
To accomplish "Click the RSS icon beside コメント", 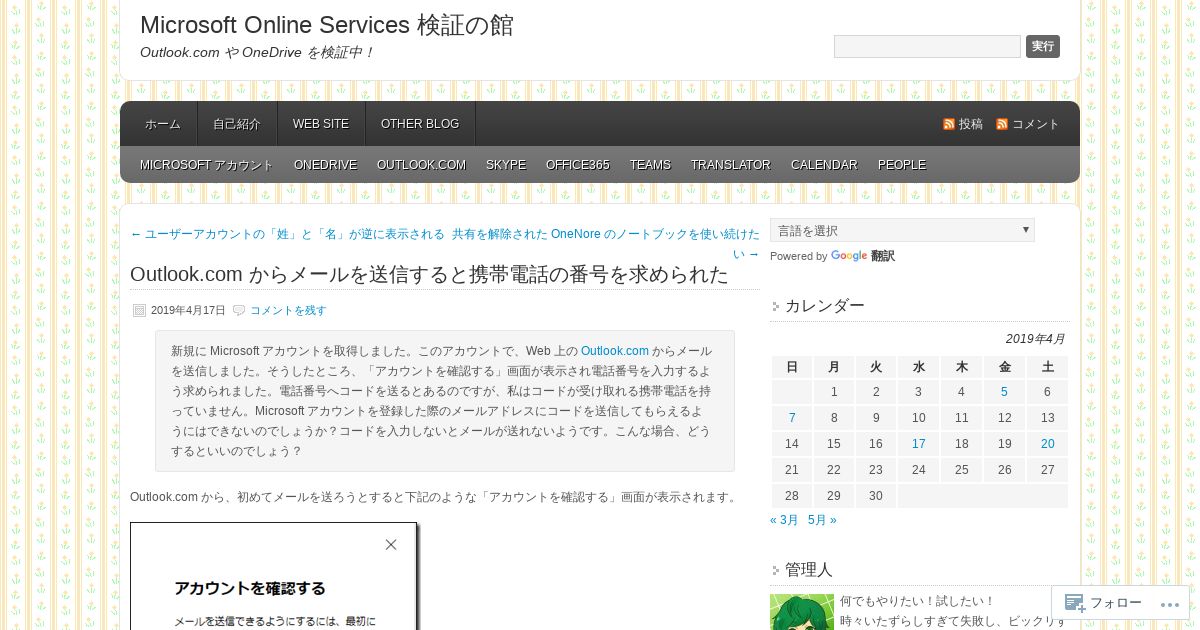I will [1002, 124].
